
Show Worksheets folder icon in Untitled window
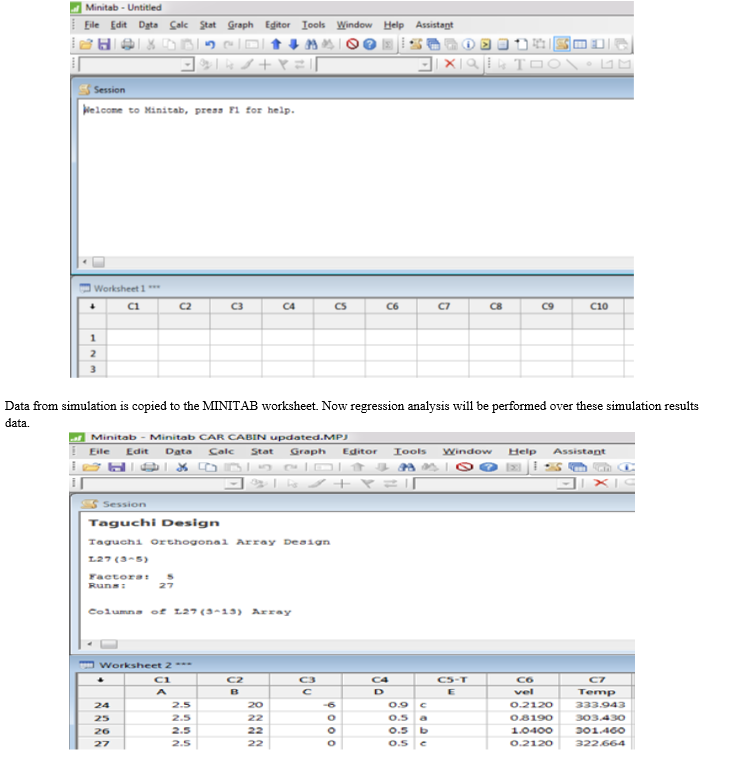pyautogui.click(x=433, y=45)
